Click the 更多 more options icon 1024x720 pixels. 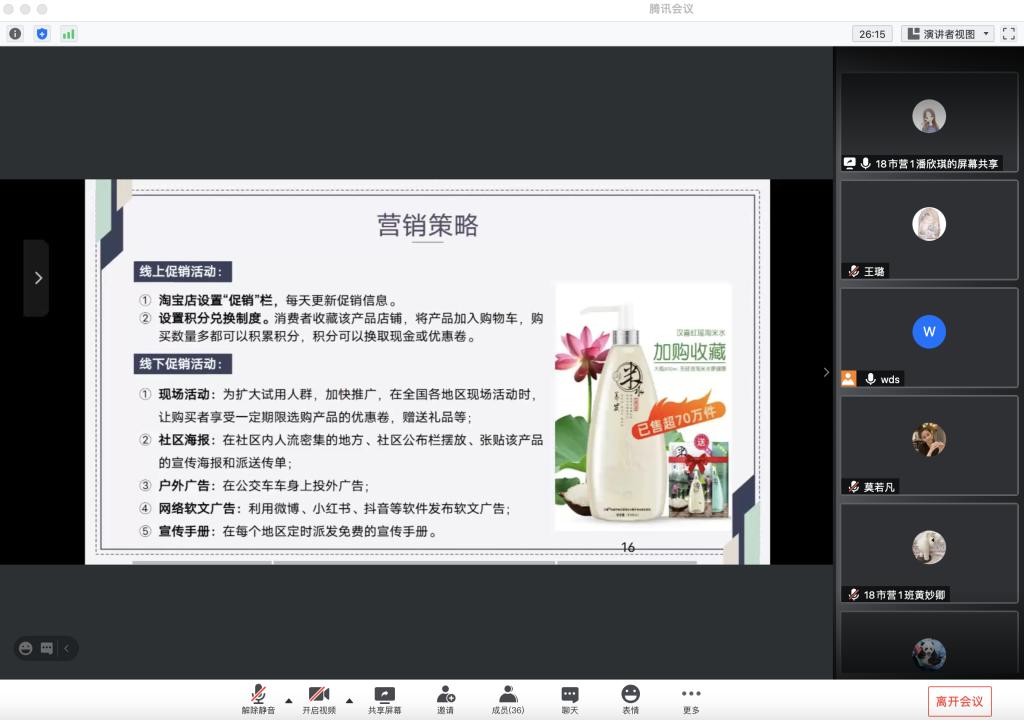coord(691,699)
